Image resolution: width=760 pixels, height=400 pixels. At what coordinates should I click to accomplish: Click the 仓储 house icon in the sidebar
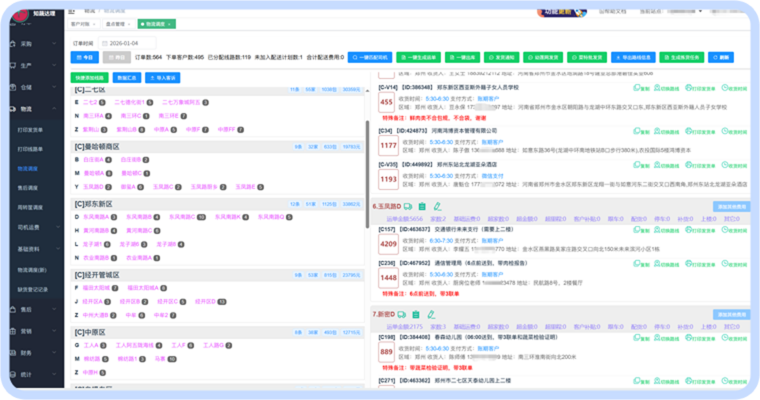click(13, 88)
